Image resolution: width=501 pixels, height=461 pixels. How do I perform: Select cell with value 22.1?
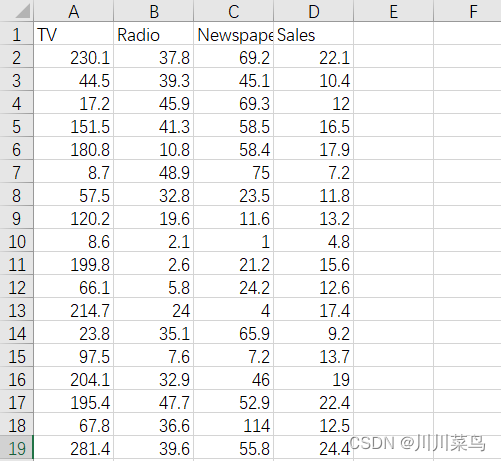[x=314, y=57]
